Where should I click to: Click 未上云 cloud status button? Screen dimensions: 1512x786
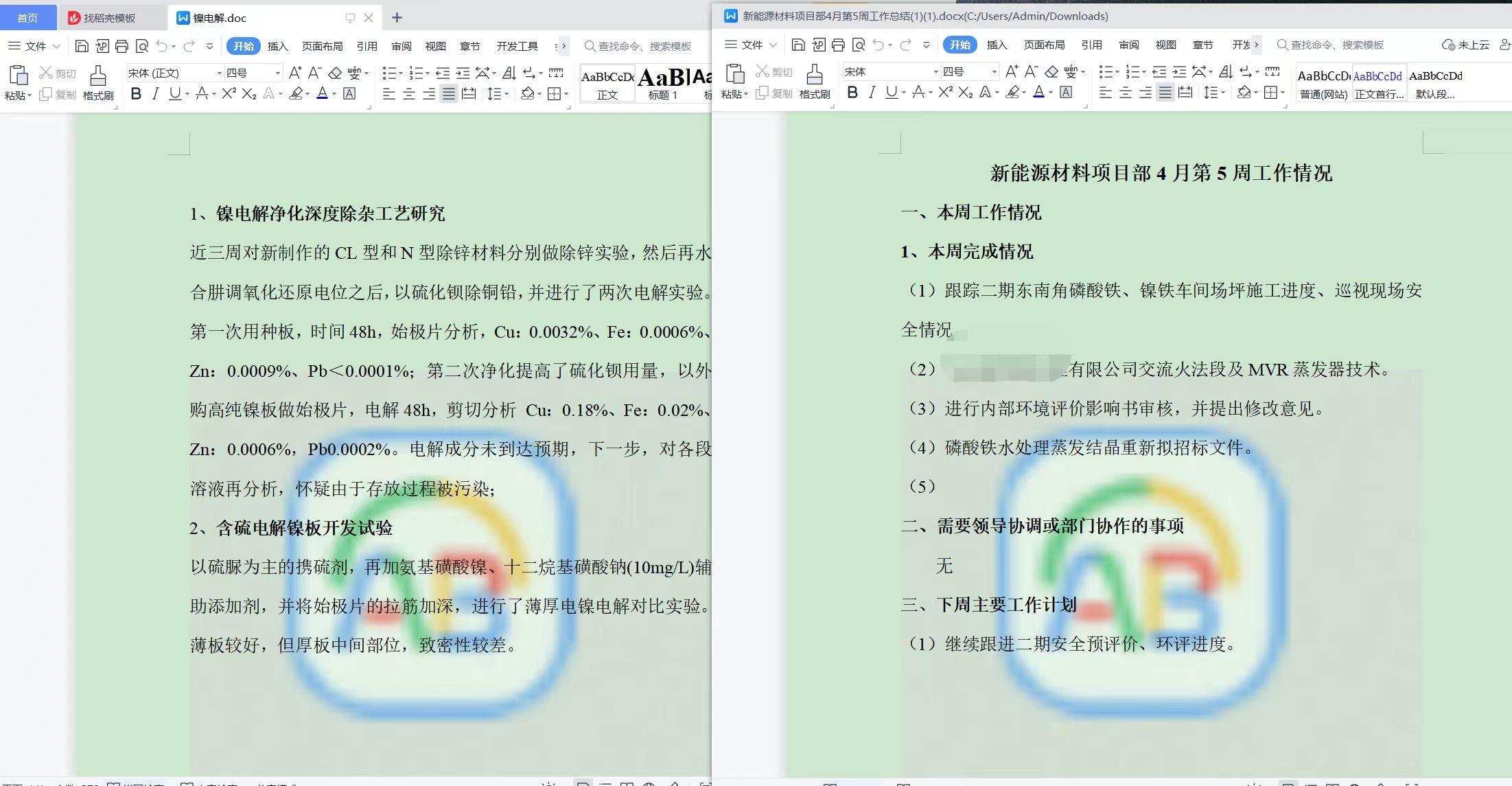[1465, 45]
